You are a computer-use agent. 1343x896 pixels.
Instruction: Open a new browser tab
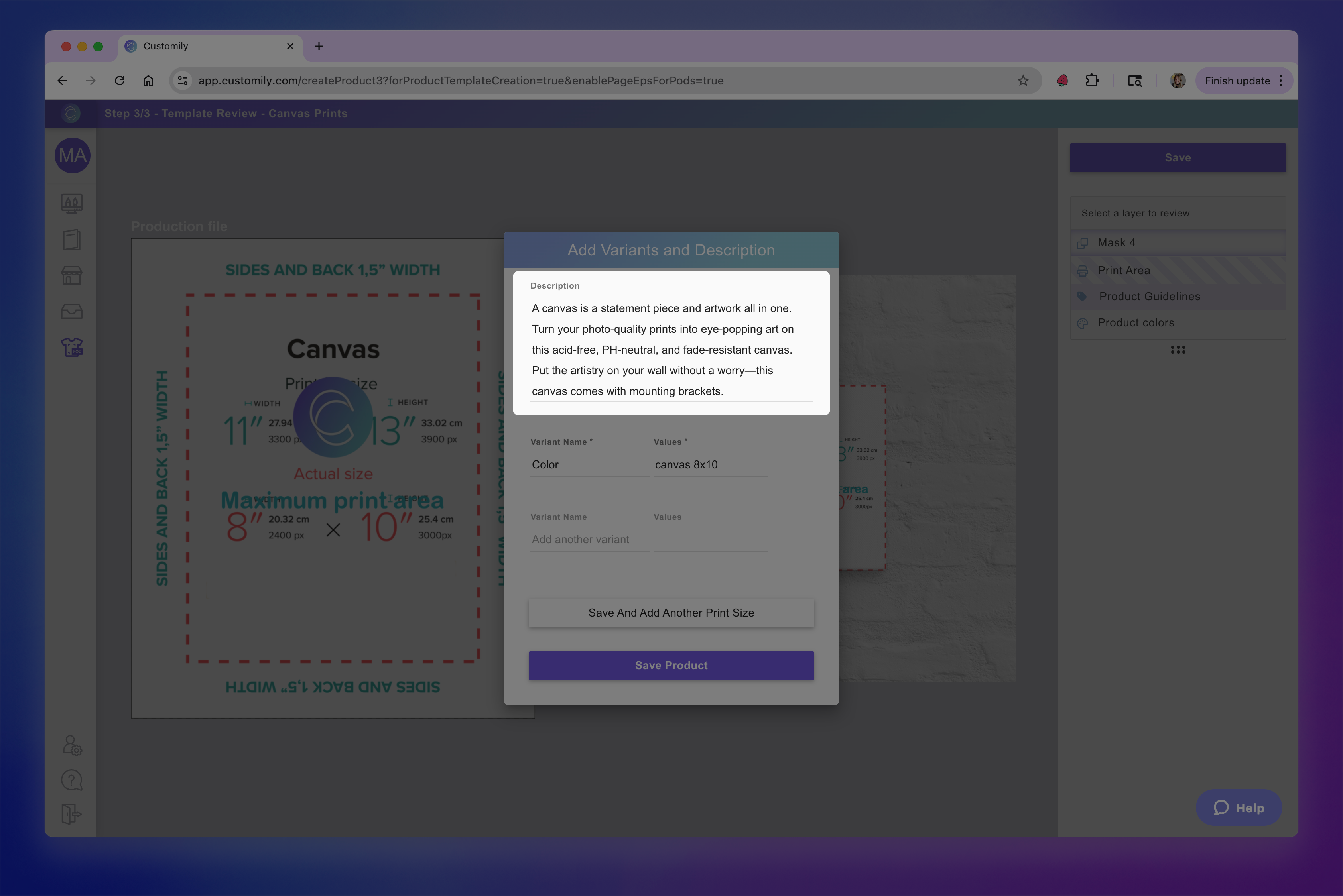pos(319,46)
